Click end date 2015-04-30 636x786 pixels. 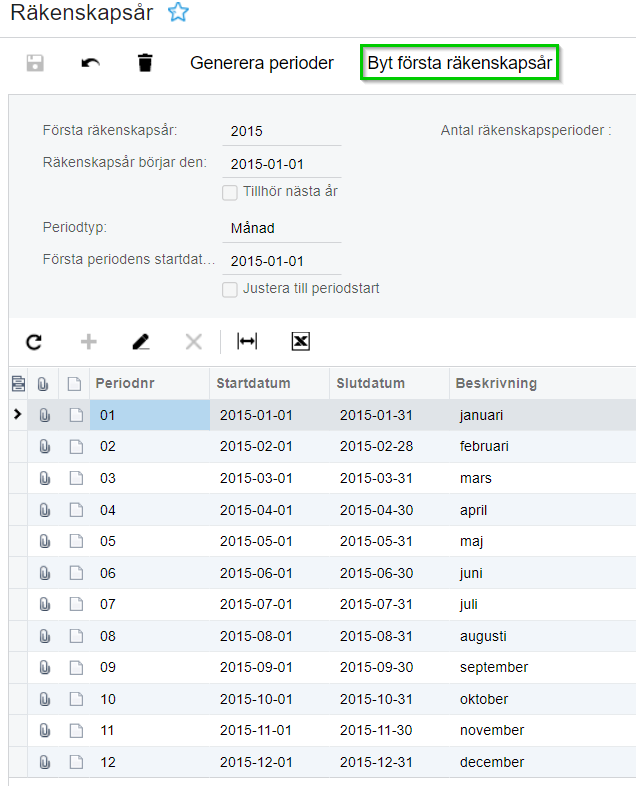(x=389, y=510)
